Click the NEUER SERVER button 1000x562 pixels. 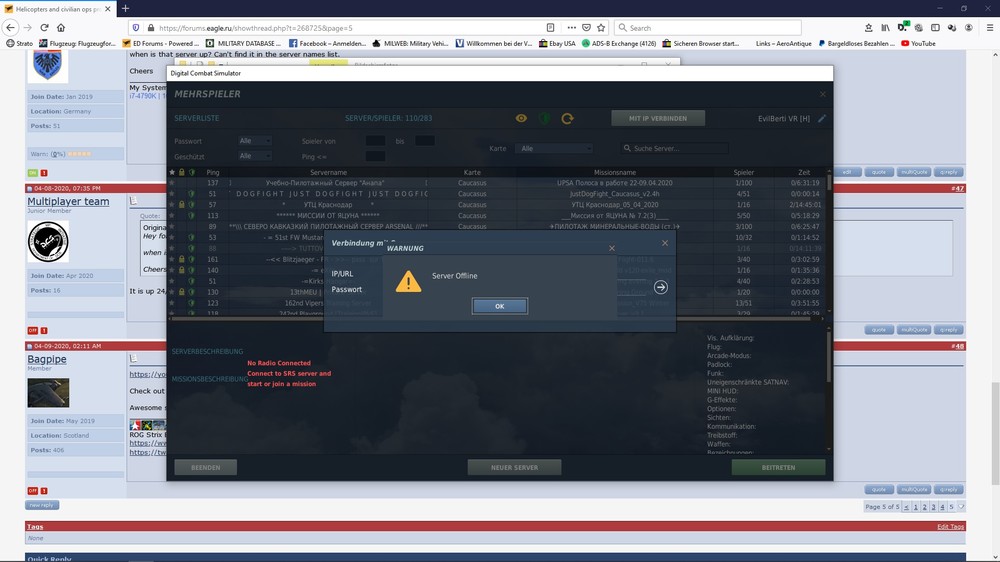coord(514,468)
